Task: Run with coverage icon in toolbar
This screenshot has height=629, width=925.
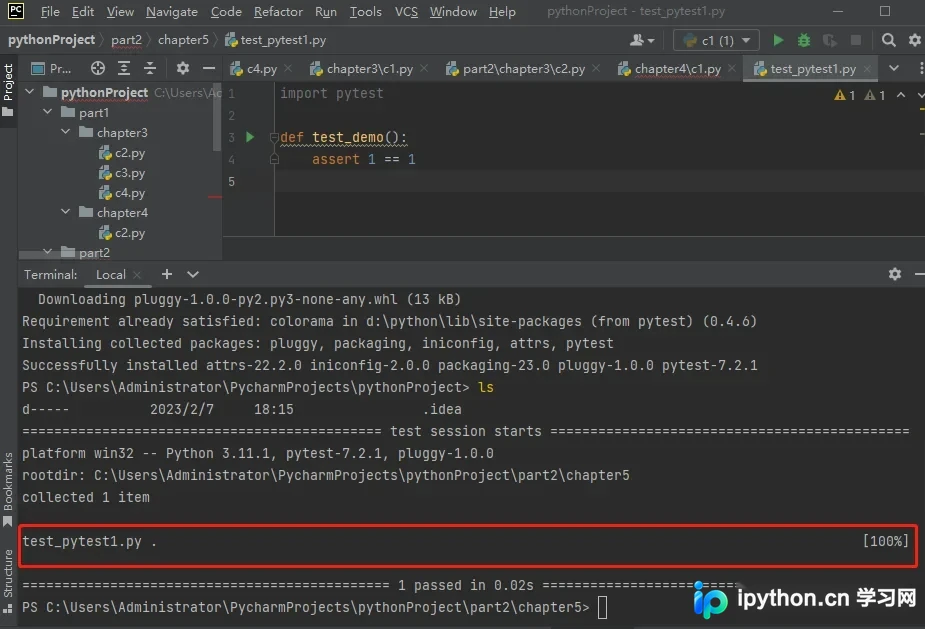Action: coord(829,40)
